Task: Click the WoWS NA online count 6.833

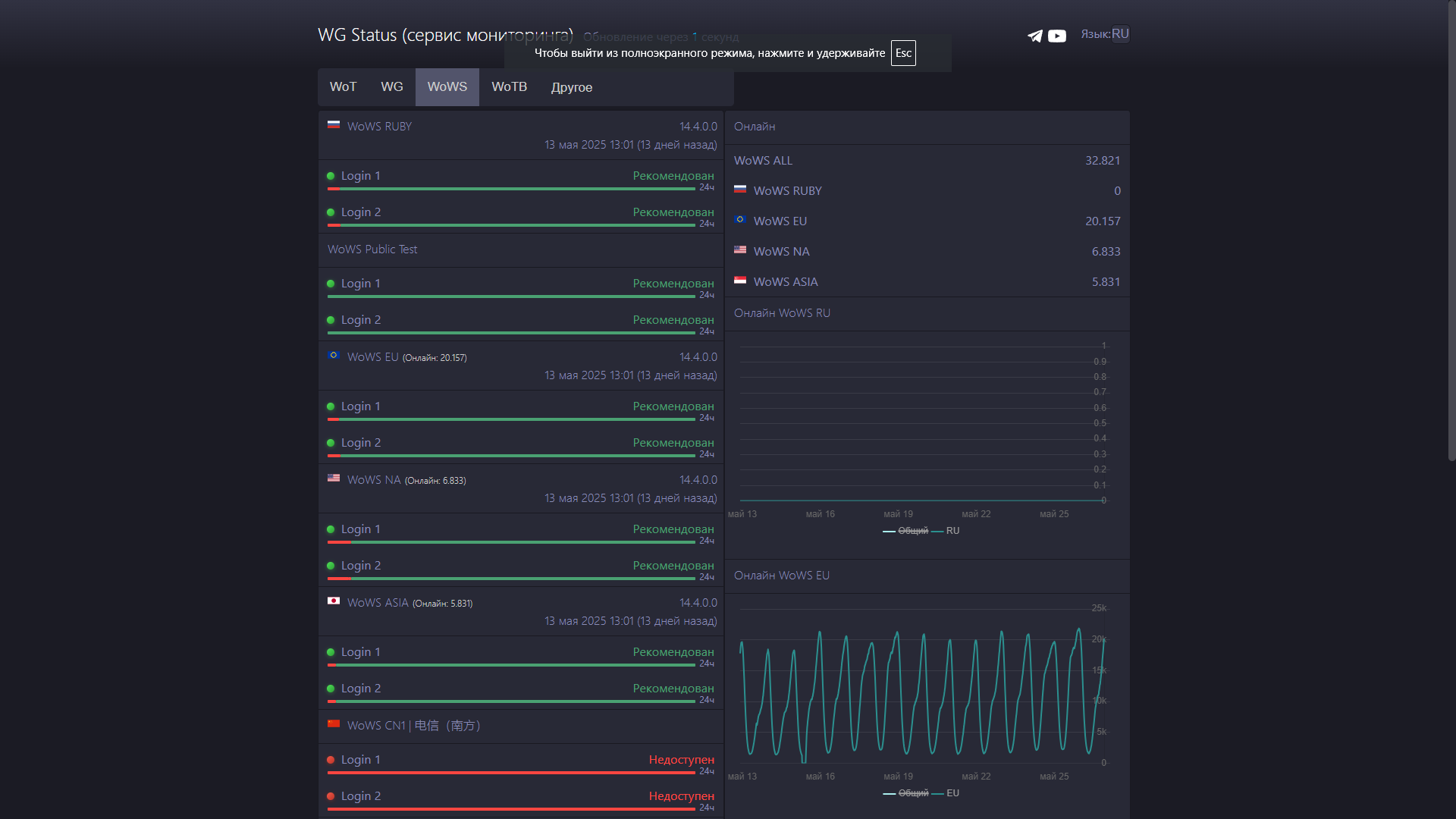Action: [x=1106, y=252]
